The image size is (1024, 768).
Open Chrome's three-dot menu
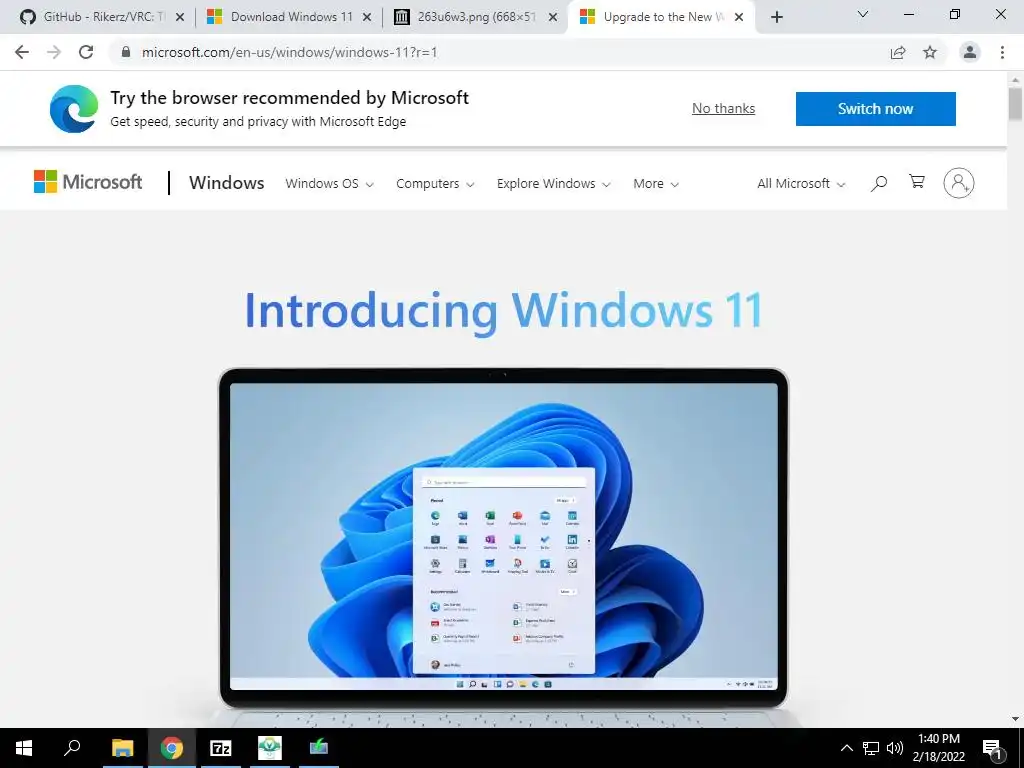(x=1002, y=52)
